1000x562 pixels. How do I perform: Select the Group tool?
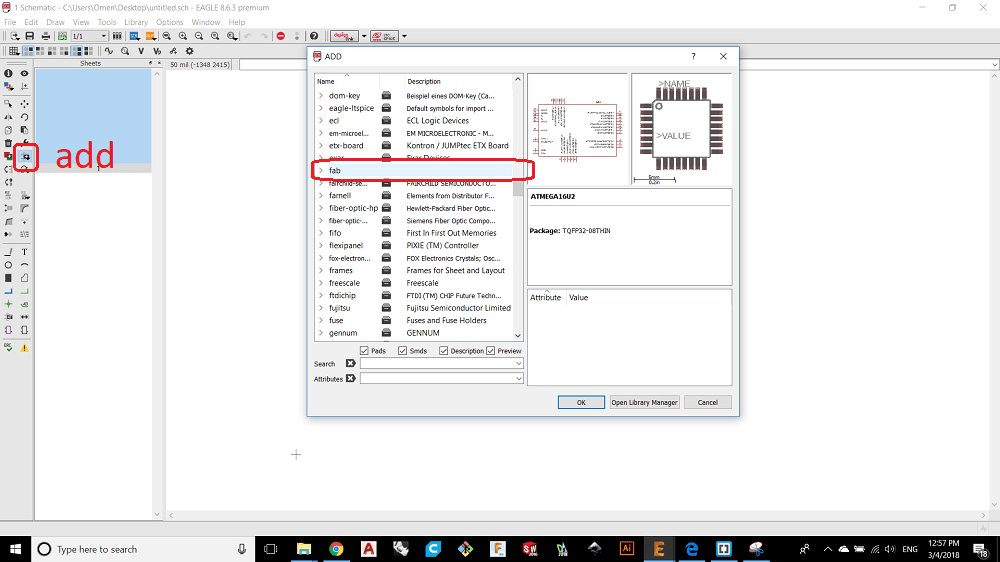point(8,103)
